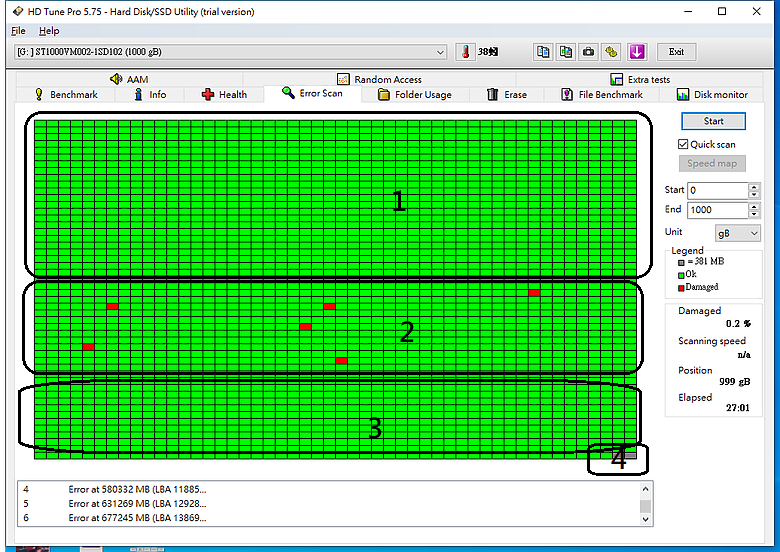The image size is (780, 552).
Task: Open options via the yellow gears icon
Action: (x=612, y=52)
